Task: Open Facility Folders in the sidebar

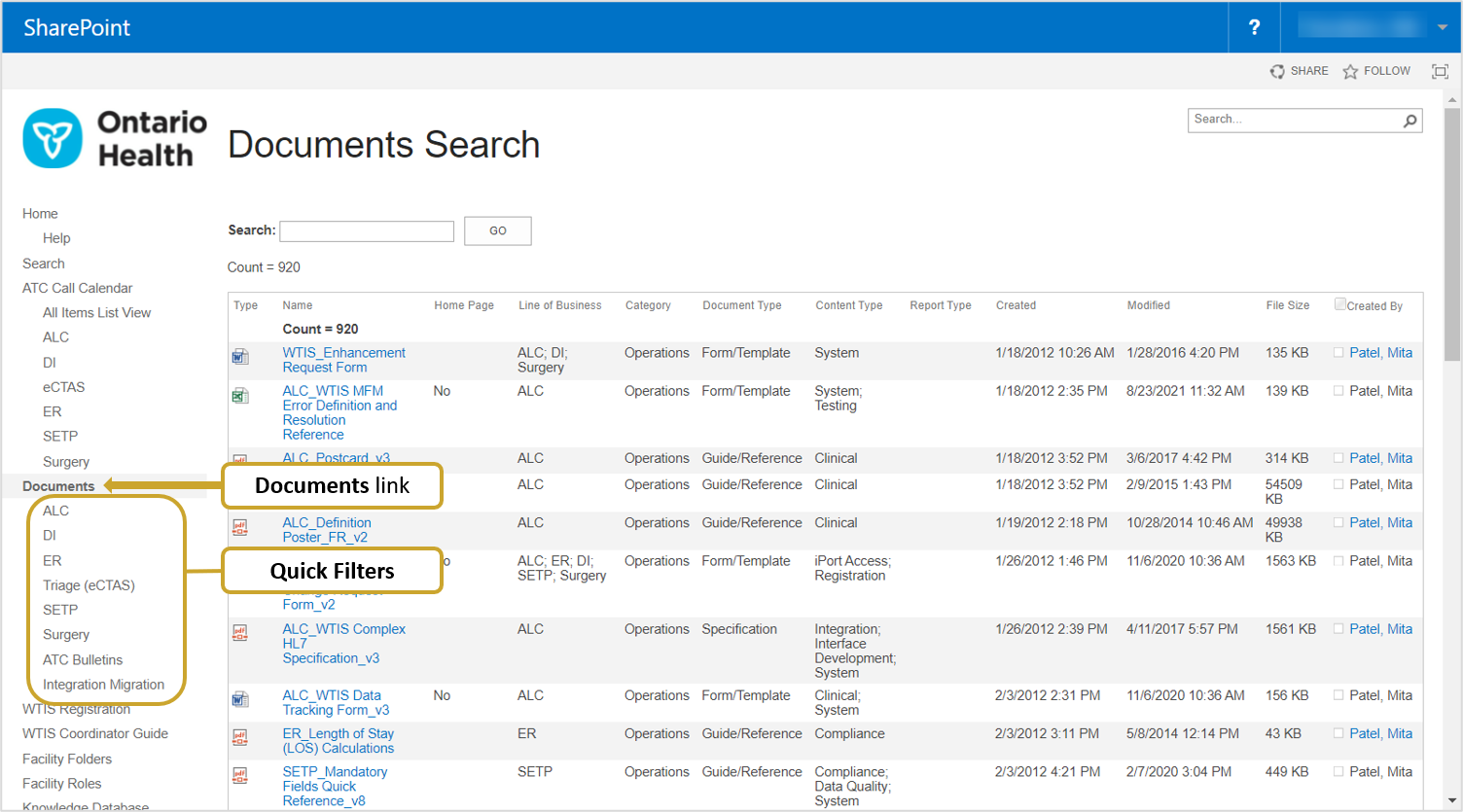Action: [67, 759]
